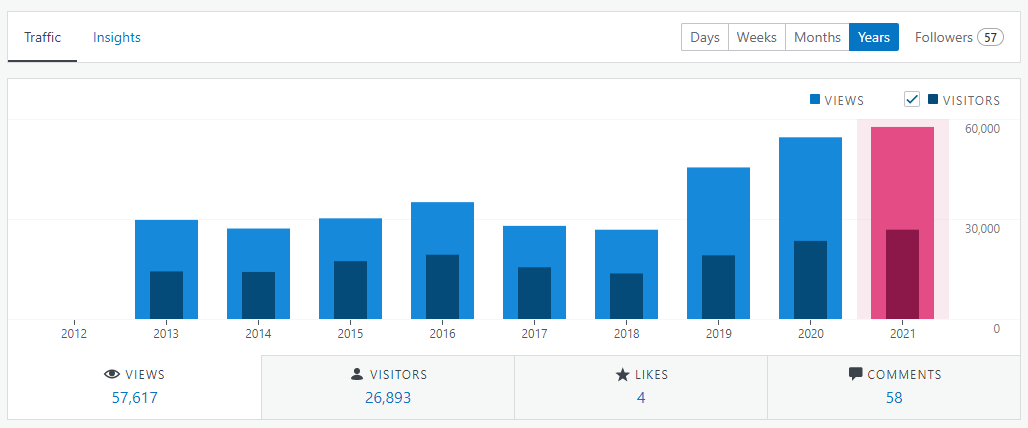Select the Traffic tab

43,38
